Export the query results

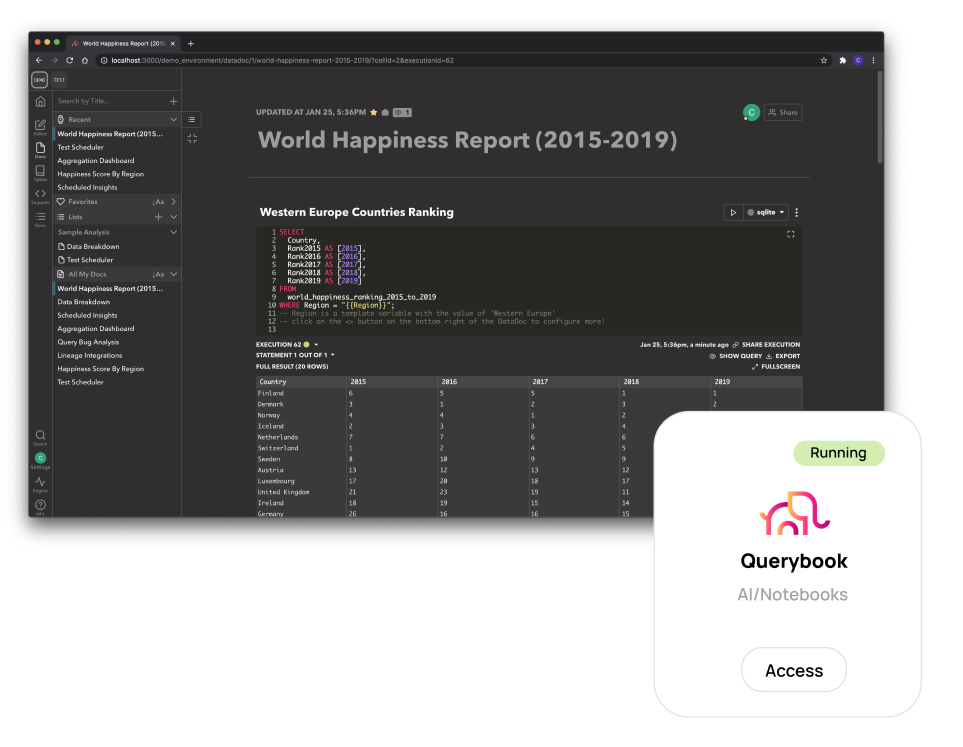point(783,356)
